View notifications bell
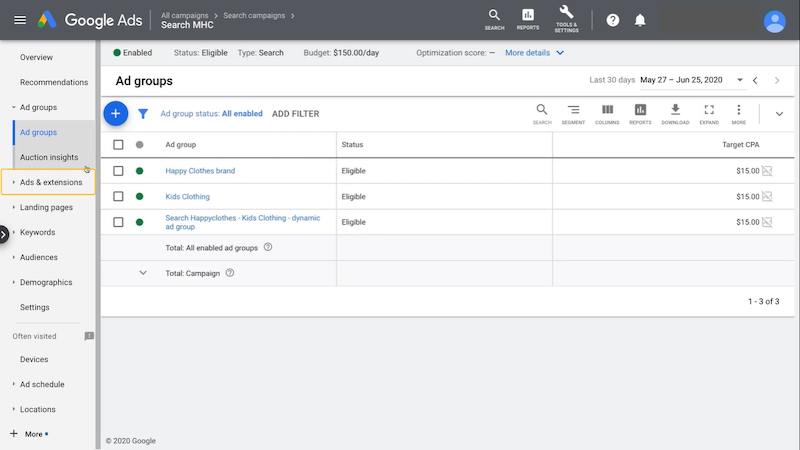This screenshot has width=800, height=450. (640, 20)
